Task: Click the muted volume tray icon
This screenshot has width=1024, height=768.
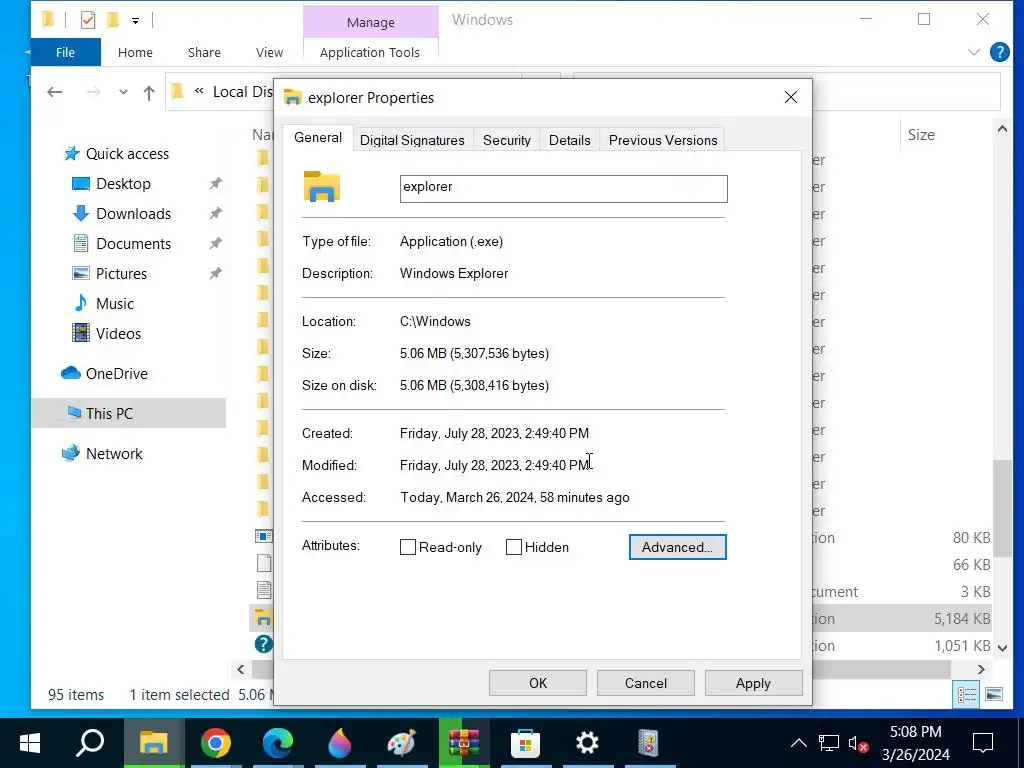Action: click(x=857, y=743)
